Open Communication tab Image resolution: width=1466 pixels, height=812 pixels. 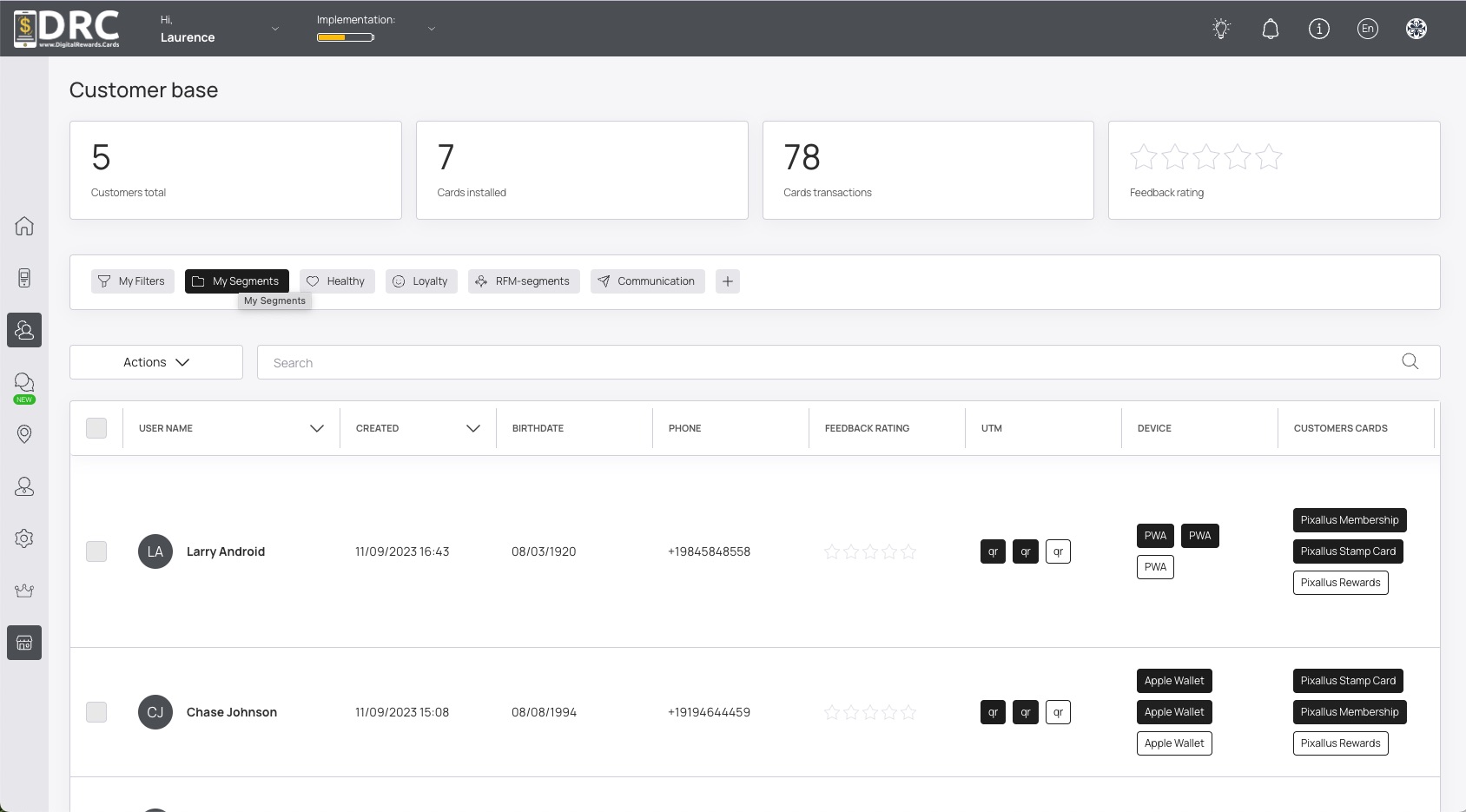point(648,281)
